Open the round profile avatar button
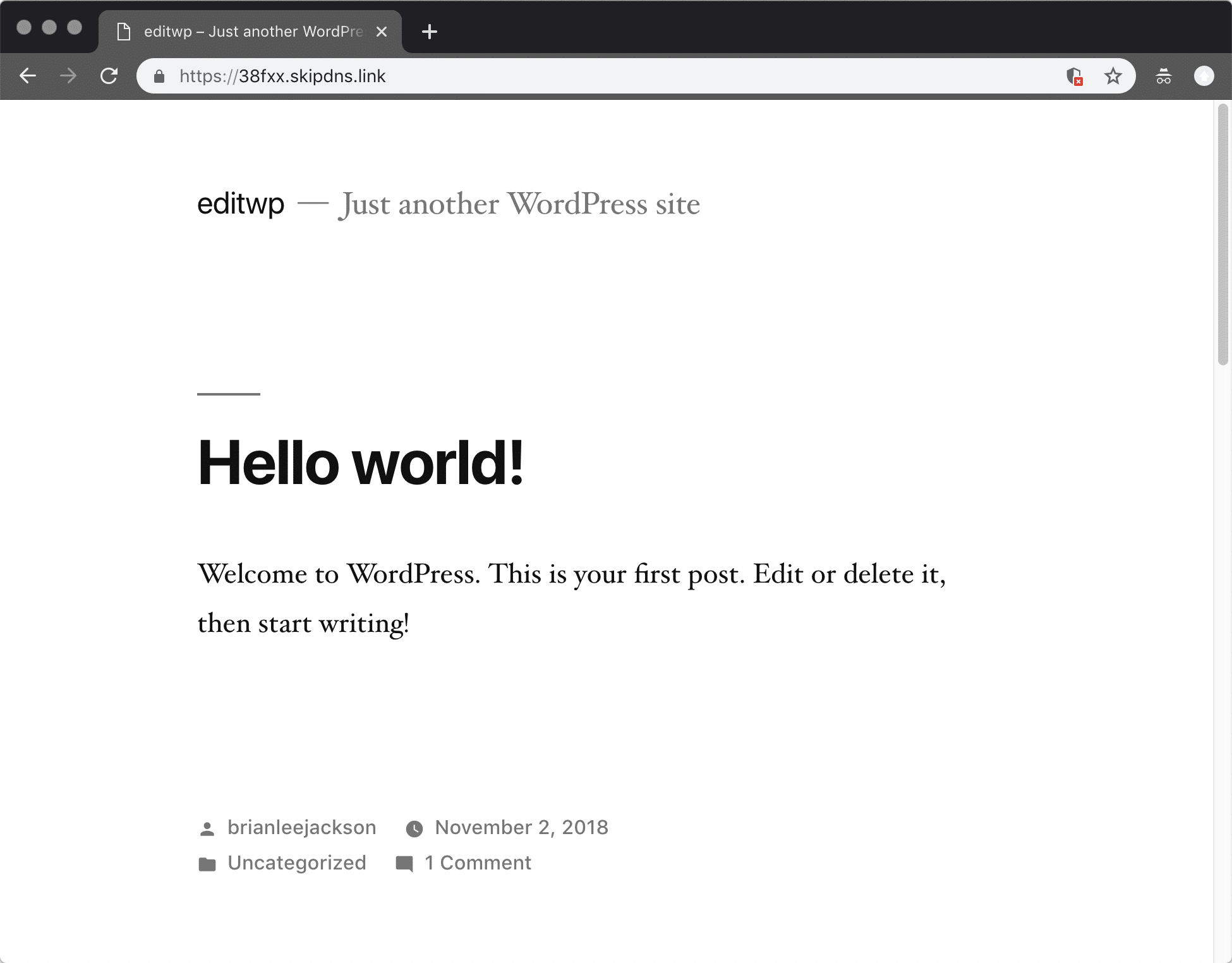The image size is (1232, 963). 1204,76
